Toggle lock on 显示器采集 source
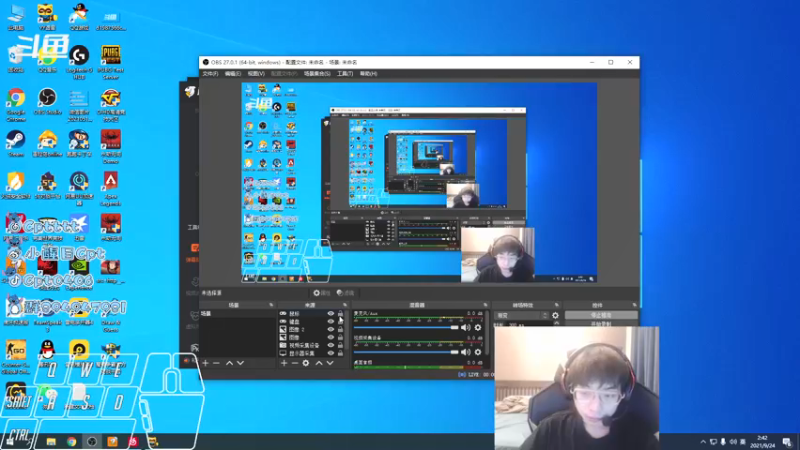Image resolution: width=800 pixels, height=450 pixels. coord(340,353)
